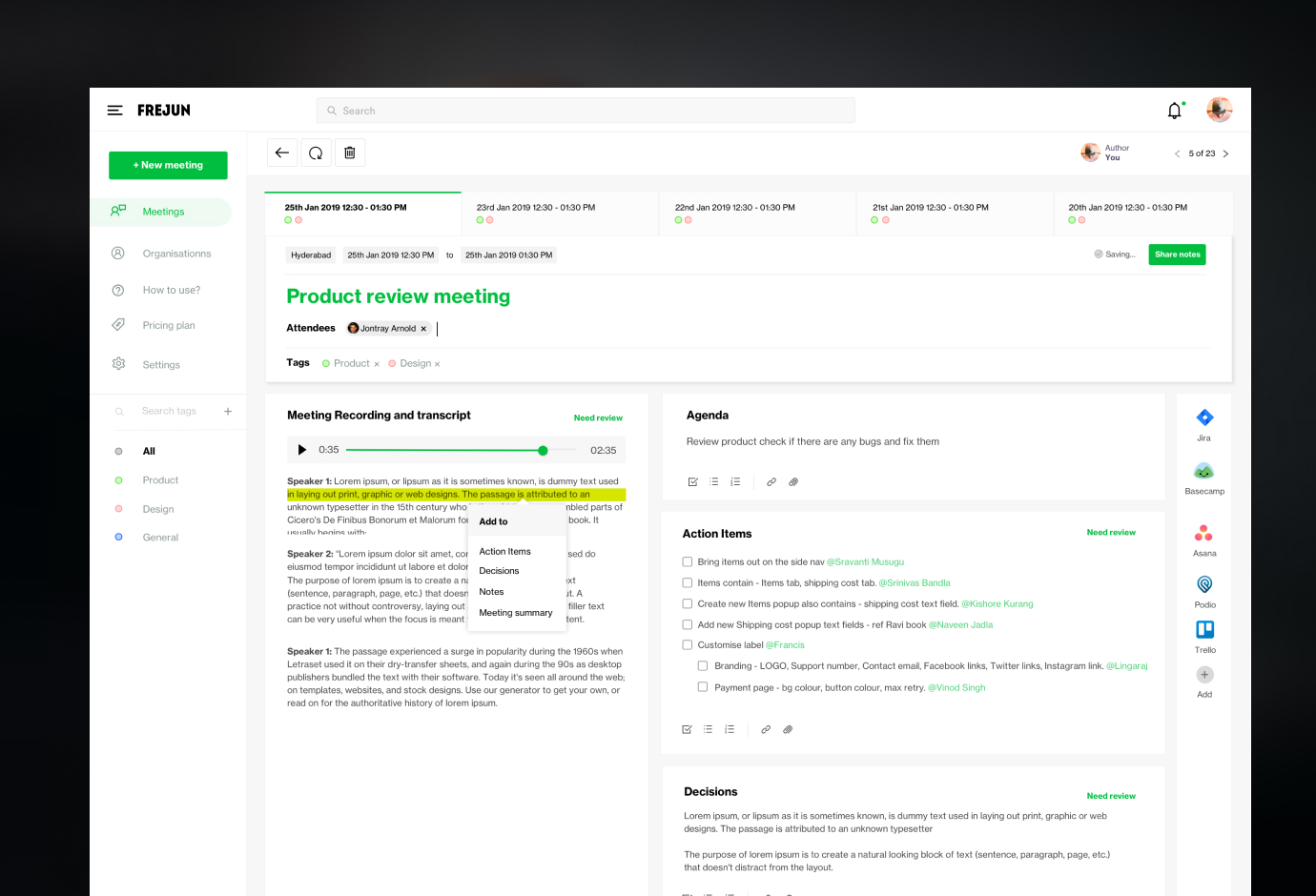Click the refresh icon in the toolbar

click(x=316, y=153)
